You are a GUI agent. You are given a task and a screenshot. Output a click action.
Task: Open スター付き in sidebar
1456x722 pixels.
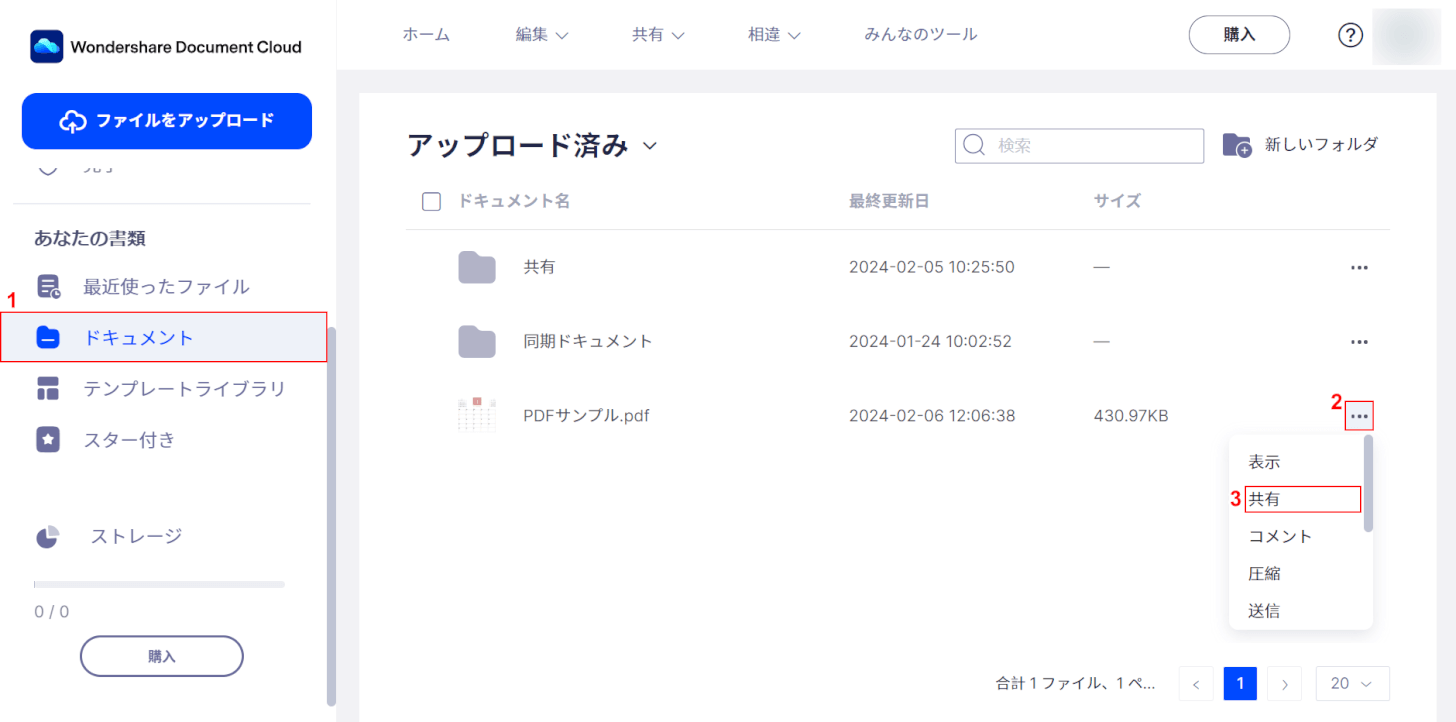(x=129, y=440)
